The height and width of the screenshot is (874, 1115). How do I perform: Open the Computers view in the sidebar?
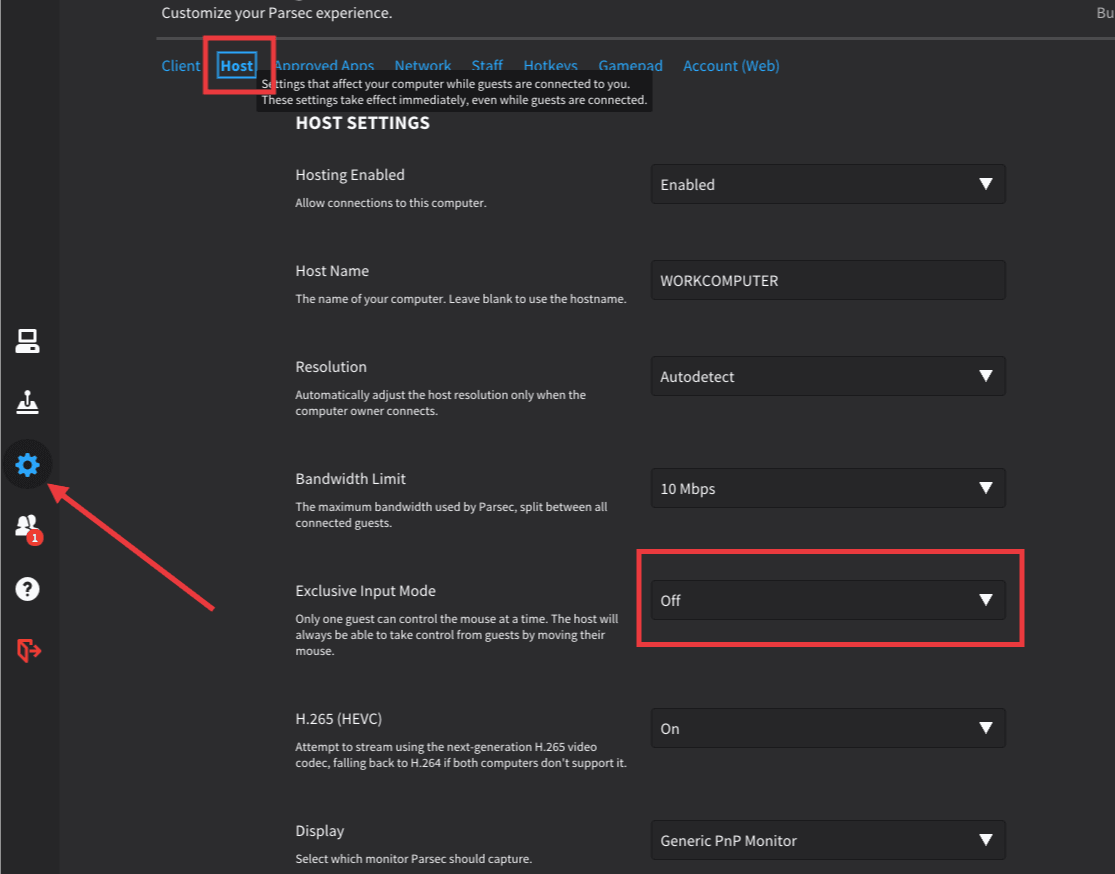tap(27, 342)
